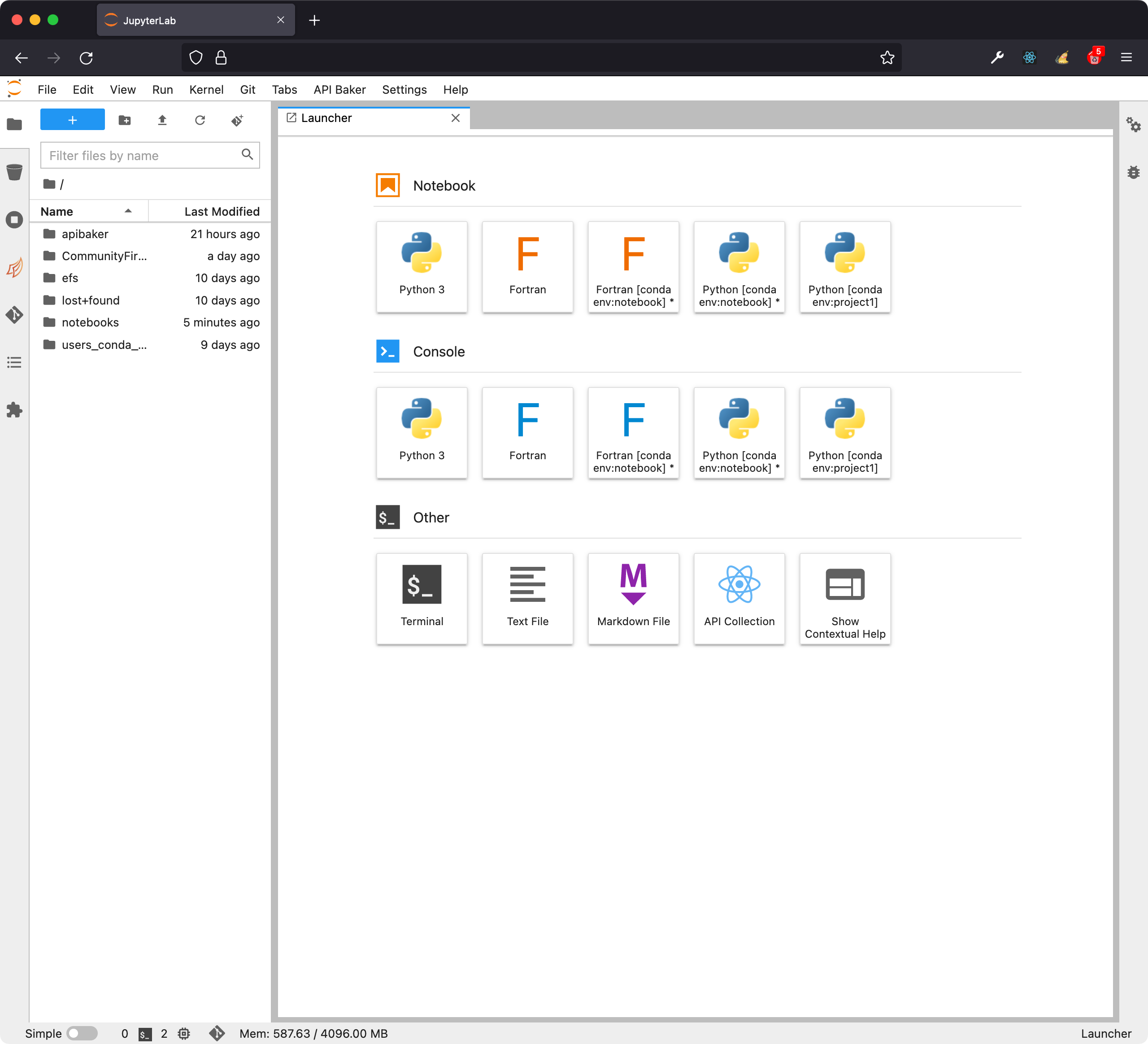This screenshot has height=1044, width=1148.
Task: Open the browser hamburger menu
Action: point(1126,57)
